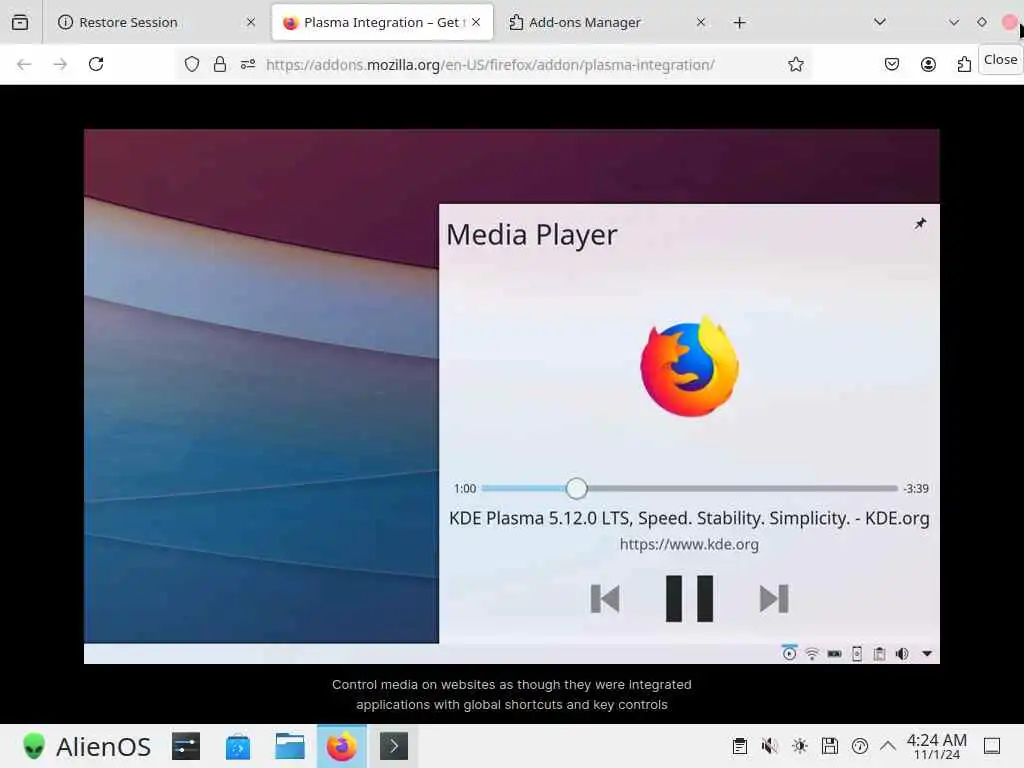The height and width of the screenshot is (768, 1024).
Task: Close the Restore Session tab
Action: 251,22
